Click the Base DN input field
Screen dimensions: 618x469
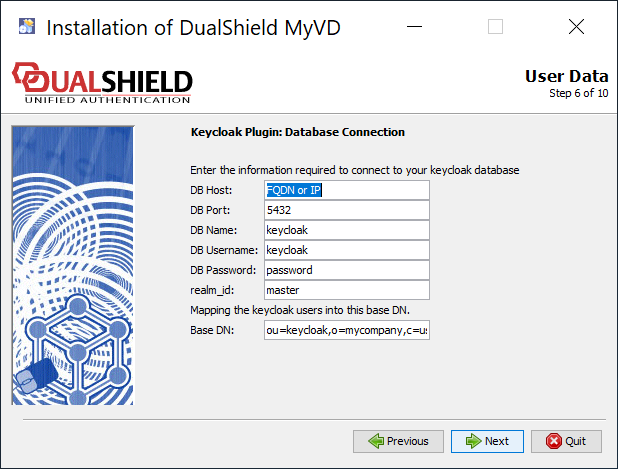[345, 330]
